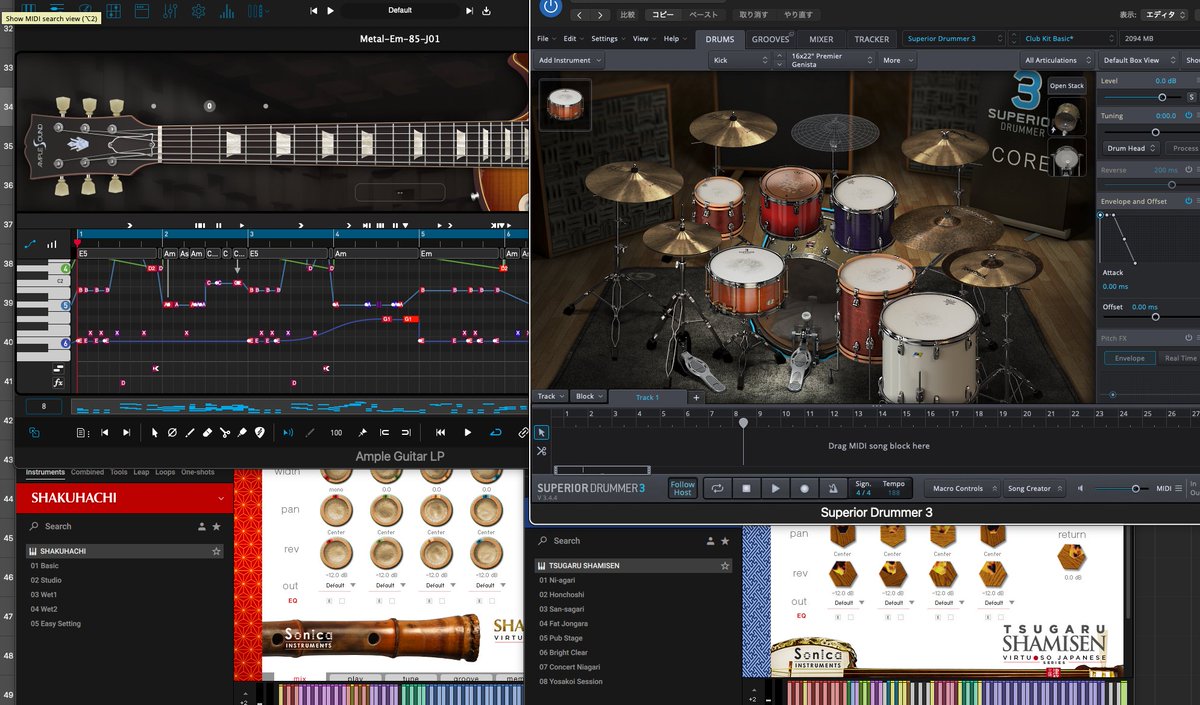Go to the previous preset before Default

pos(314,11)
